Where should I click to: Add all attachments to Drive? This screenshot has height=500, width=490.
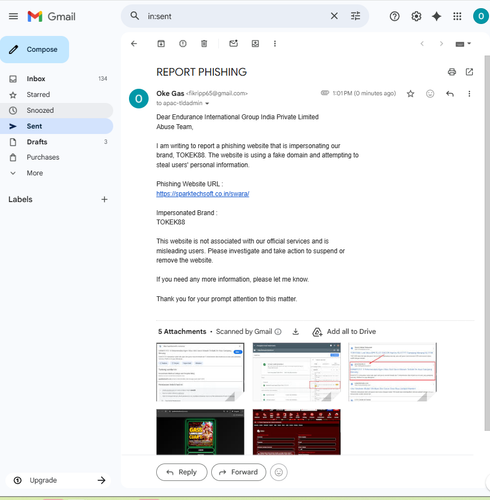(344, 332)
